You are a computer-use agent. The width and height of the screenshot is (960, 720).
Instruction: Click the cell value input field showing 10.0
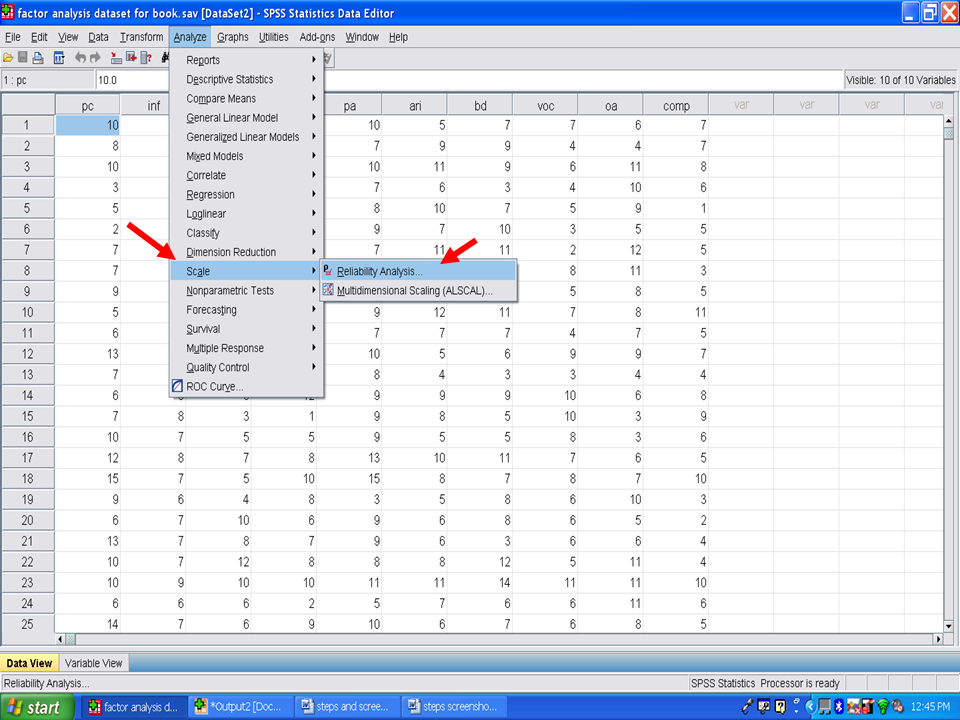tap(468, 80)
